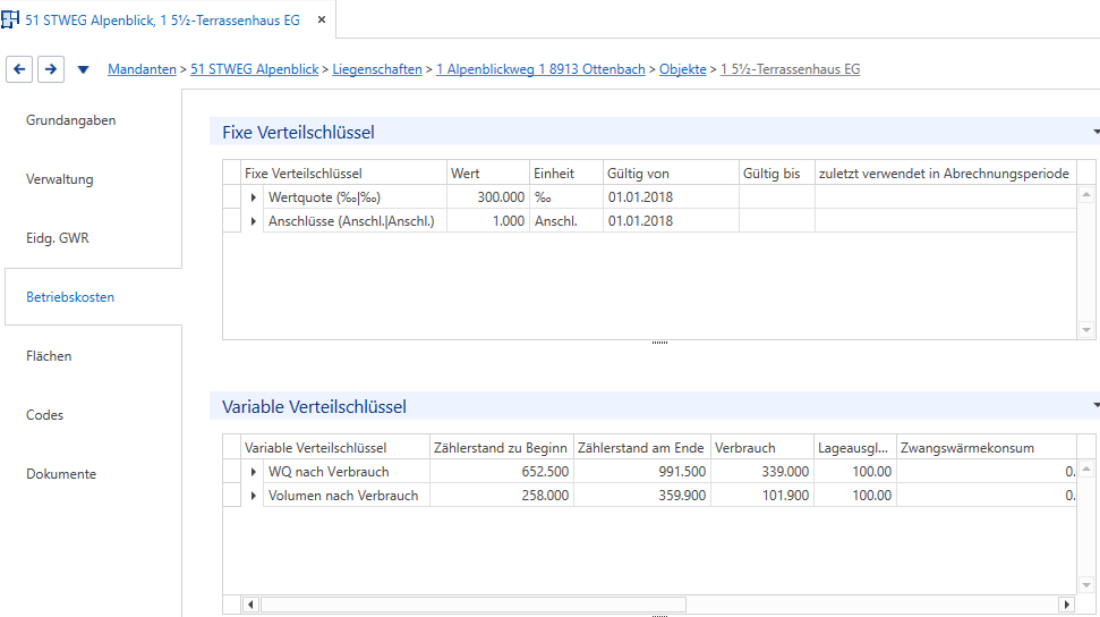The image size is (1100, 617).
Task: Select the 101.900 Verbrauch cell
Action: click(x=762, y=496)
